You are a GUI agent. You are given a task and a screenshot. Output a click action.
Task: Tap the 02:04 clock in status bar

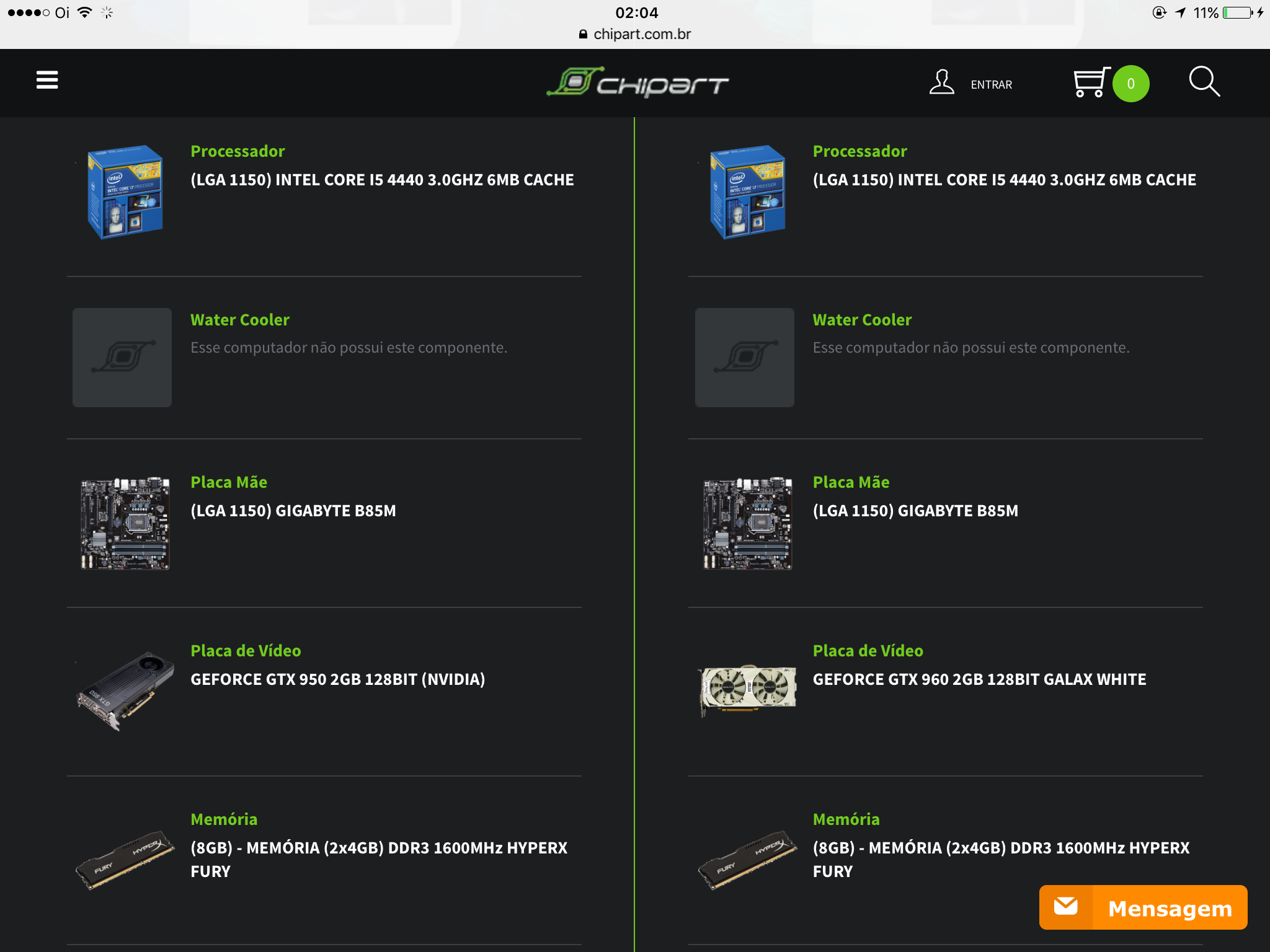click(637, 12)
